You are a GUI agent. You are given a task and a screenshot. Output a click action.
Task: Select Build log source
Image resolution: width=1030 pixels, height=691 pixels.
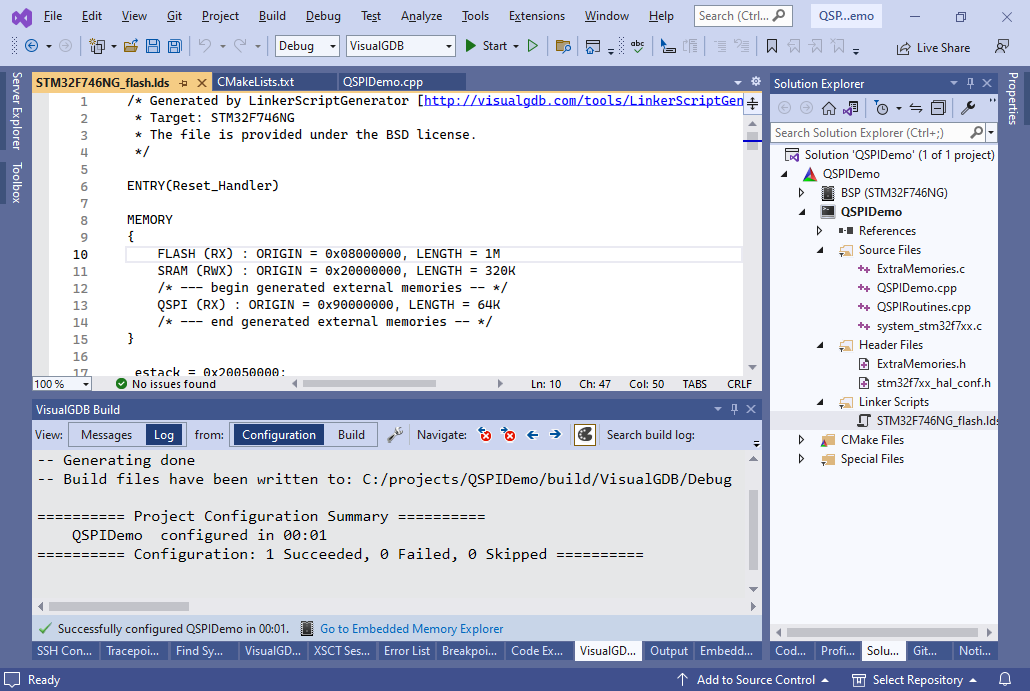click(x=351, y=435)
